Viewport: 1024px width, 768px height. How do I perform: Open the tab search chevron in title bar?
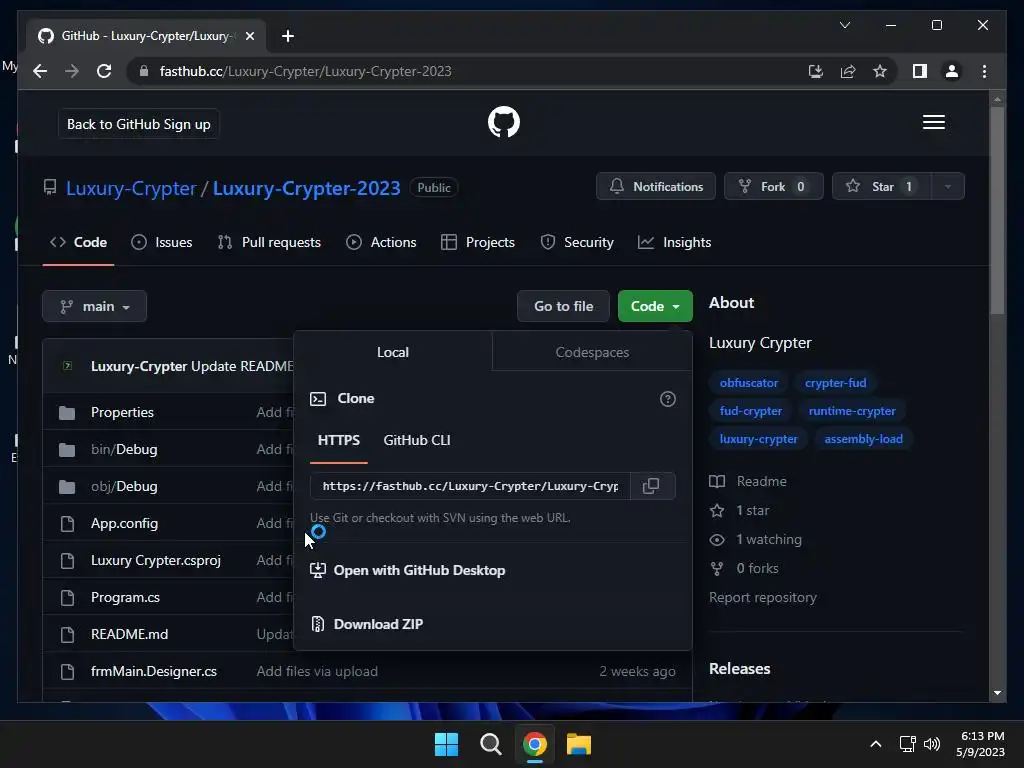(844, 25)
